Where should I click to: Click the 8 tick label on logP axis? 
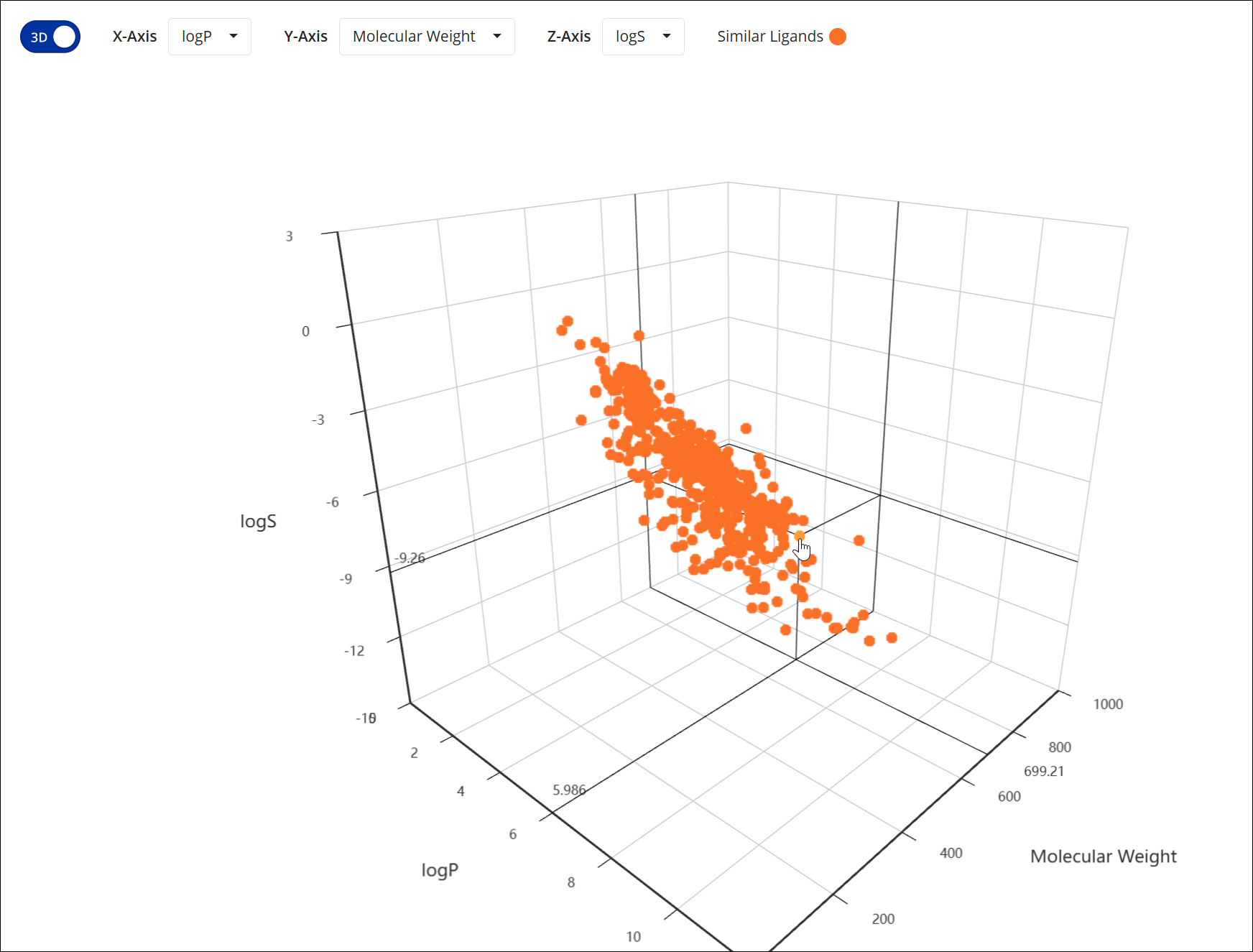(x=571, y=882)
